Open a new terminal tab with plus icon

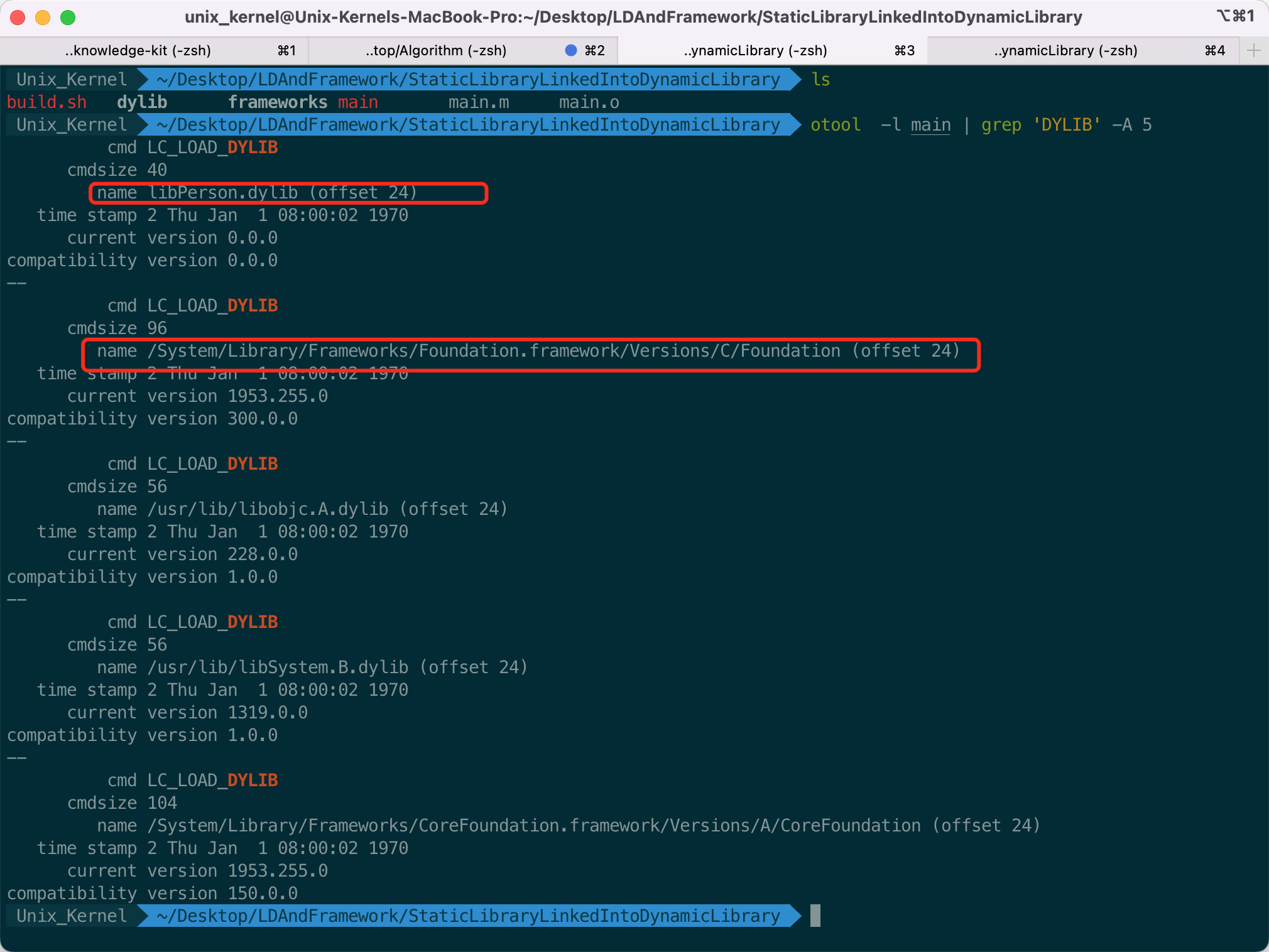coord(1254,50)
